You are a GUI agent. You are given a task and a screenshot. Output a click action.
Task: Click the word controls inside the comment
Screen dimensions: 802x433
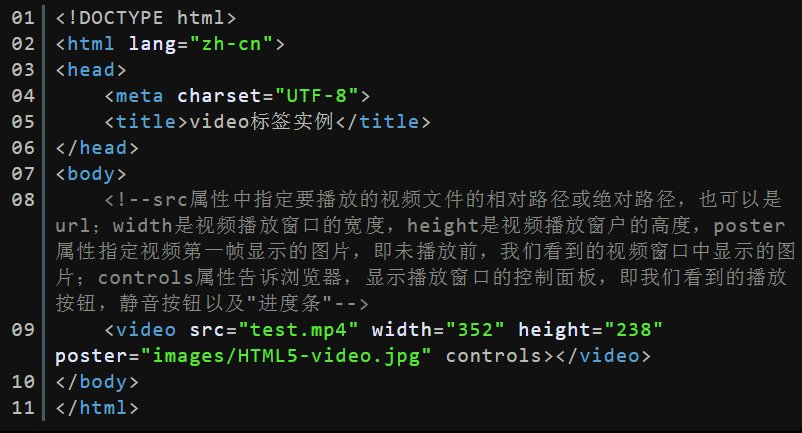[x=146, y=278]
